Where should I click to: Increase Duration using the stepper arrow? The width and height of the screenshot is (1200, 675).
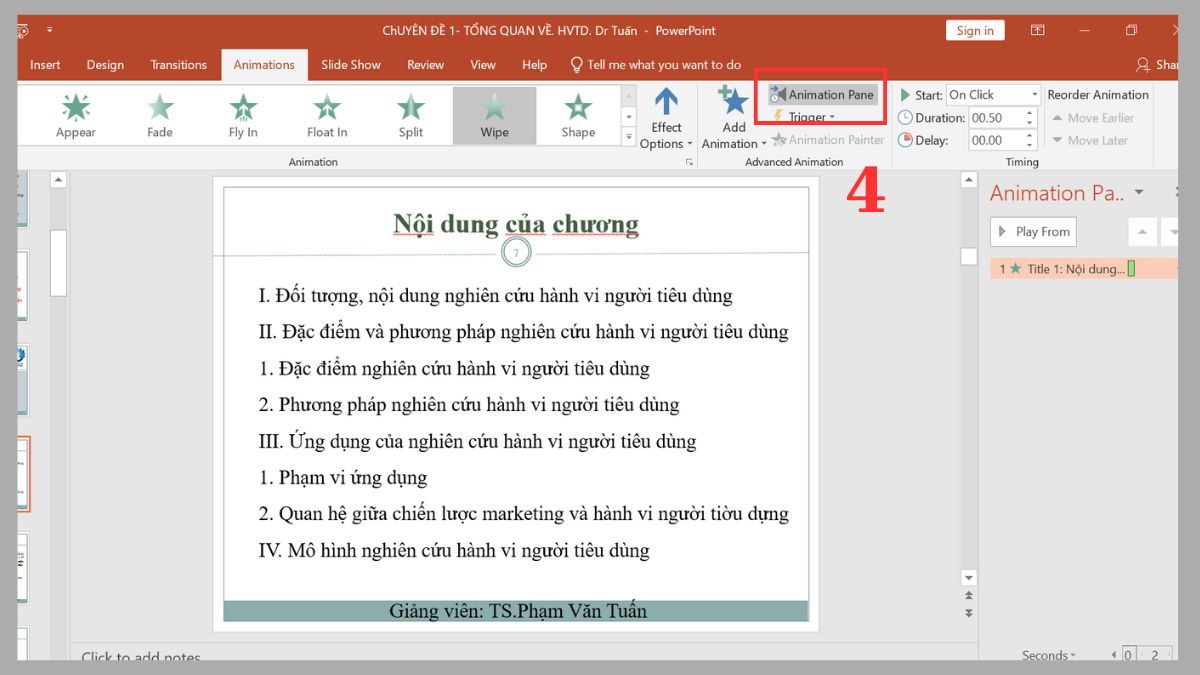(1030, 112)
